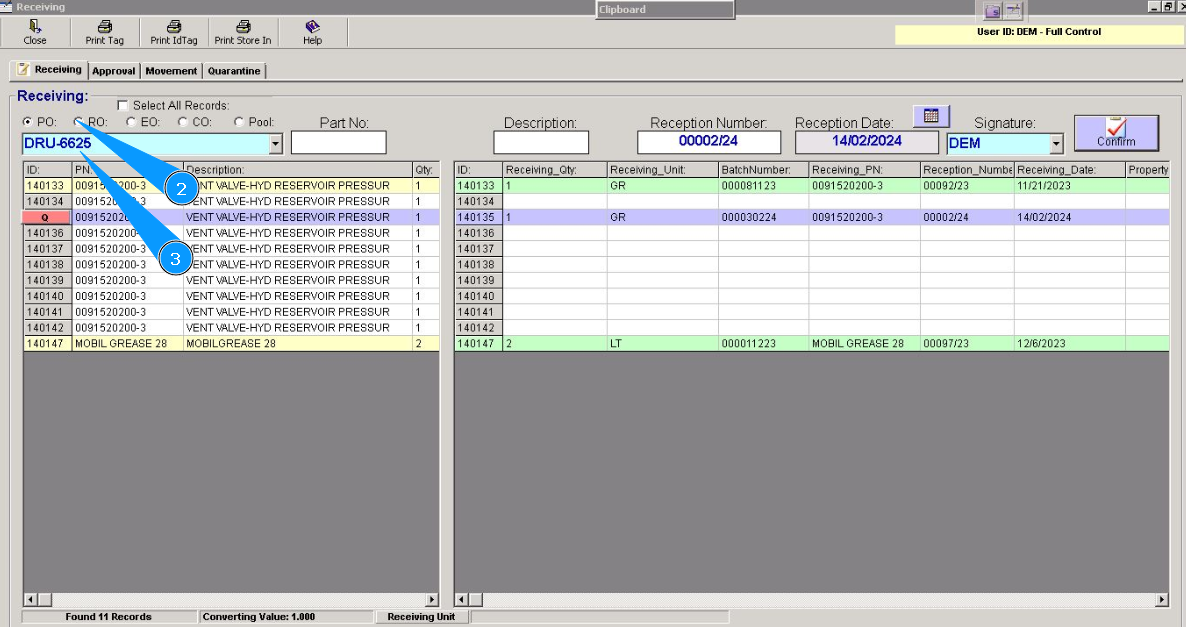Select the RO radio button
This screenshot has width=1186, height=629.
tap(79, 122)
